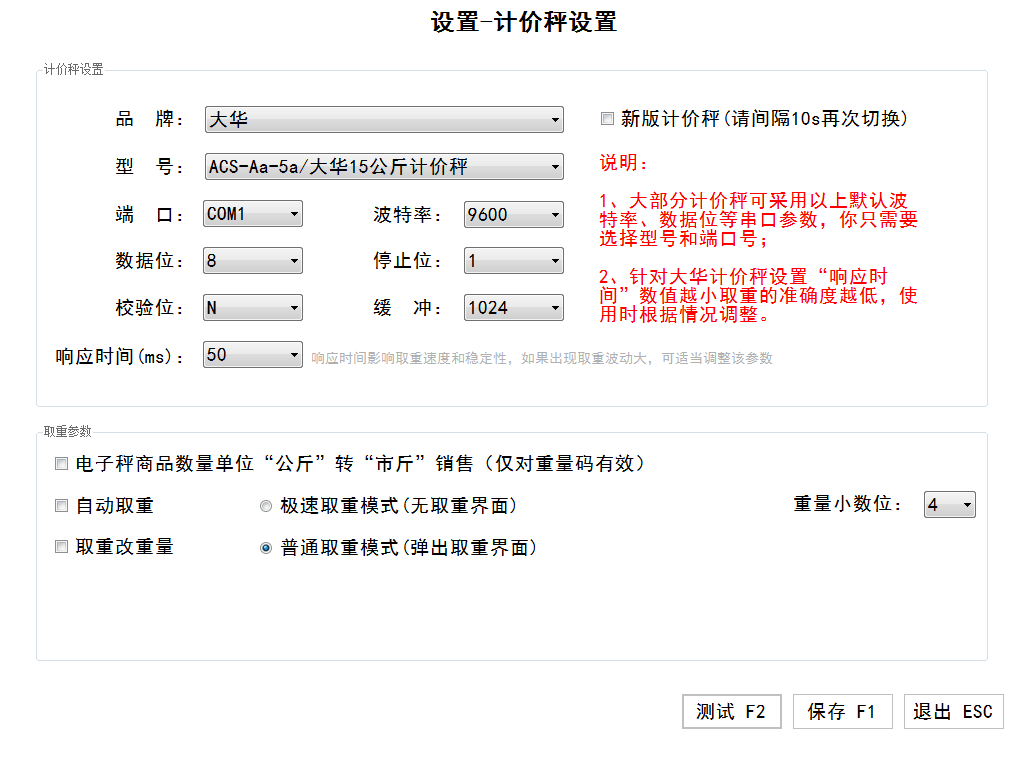The width and height of the screenshot is (1024, 768).
Task: Select 极速取重模式 radio button
Action: click(266, 506)
